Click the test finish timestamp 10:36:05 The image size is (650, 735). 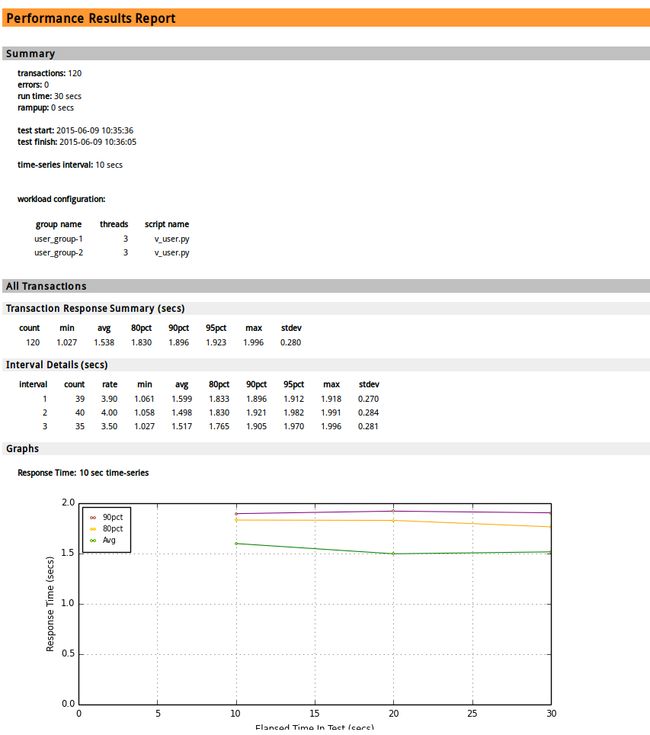120,142
